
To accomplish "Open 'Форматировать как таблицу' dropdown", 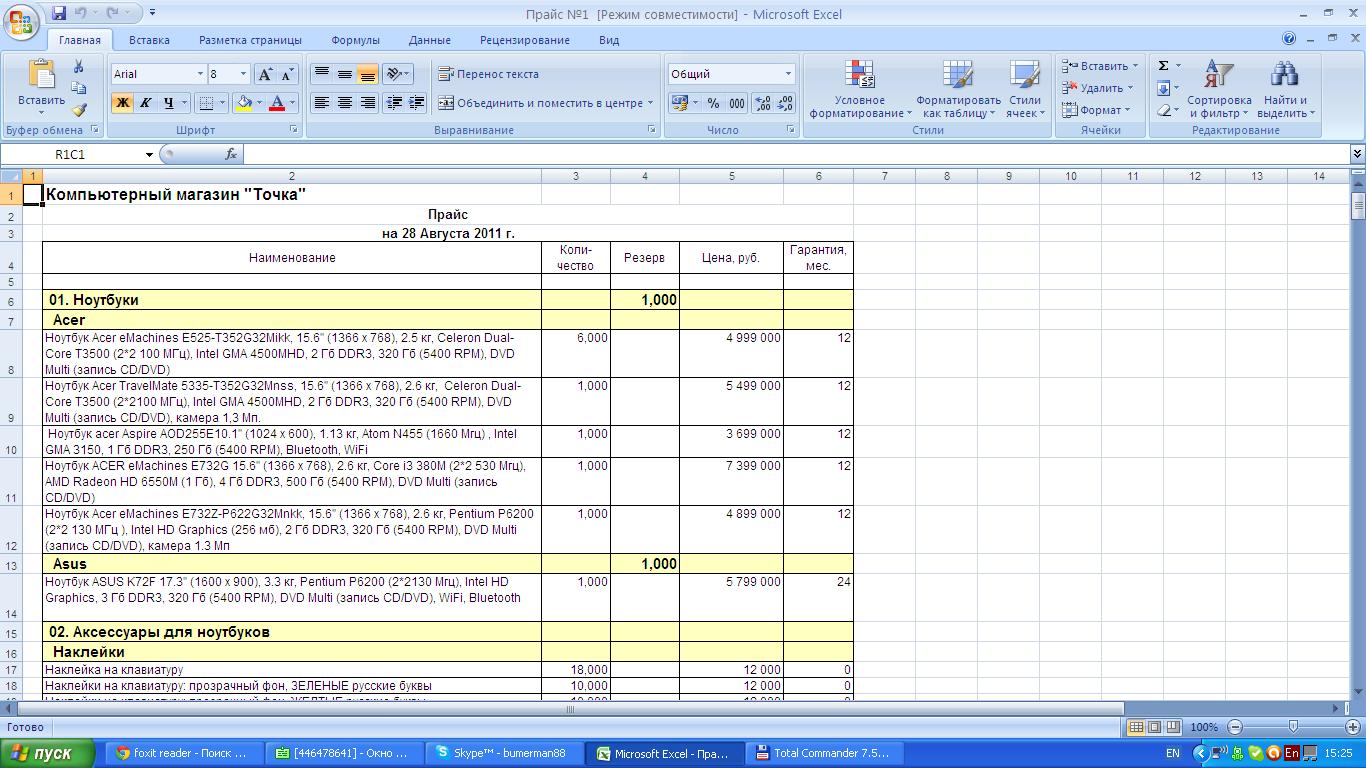I will (x=958, y=89).
